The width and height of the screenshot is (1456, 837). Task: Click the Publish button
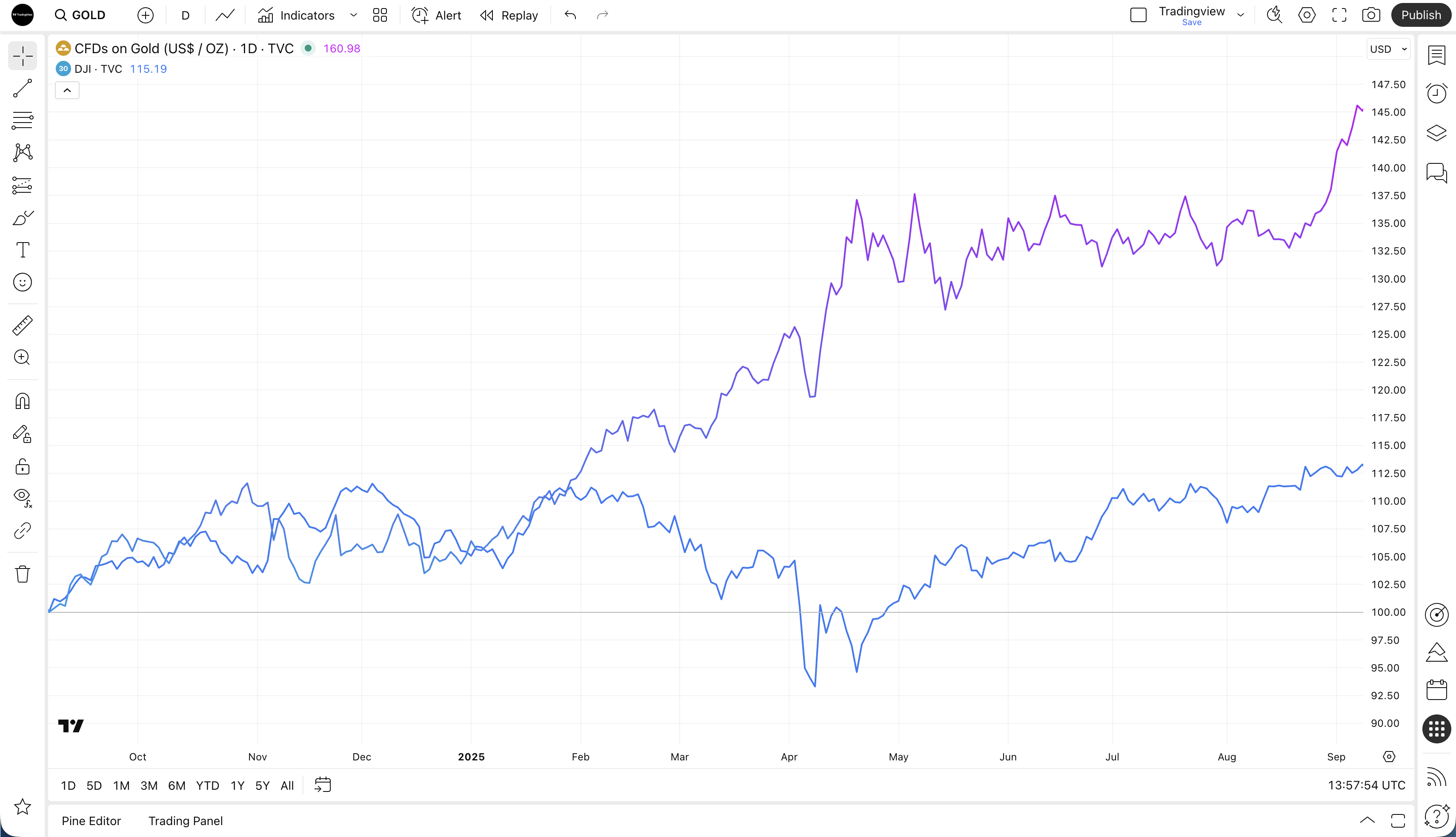1421,15
